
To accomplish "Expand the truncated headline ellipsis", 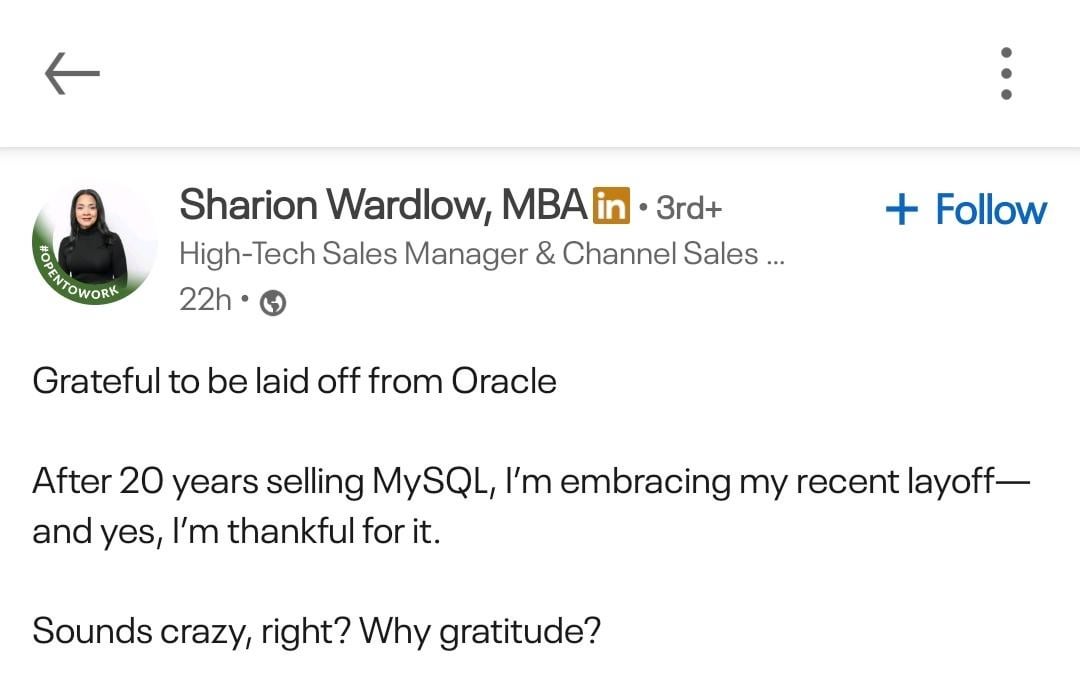I will (774, 256).
